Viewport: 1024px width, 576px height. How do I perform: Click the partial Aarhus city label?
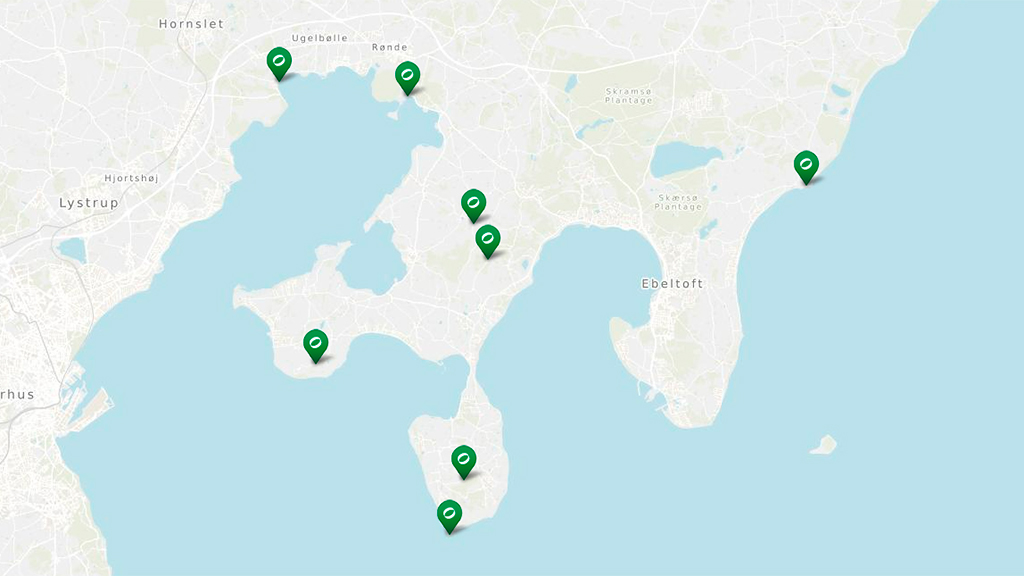coord(17,394)
